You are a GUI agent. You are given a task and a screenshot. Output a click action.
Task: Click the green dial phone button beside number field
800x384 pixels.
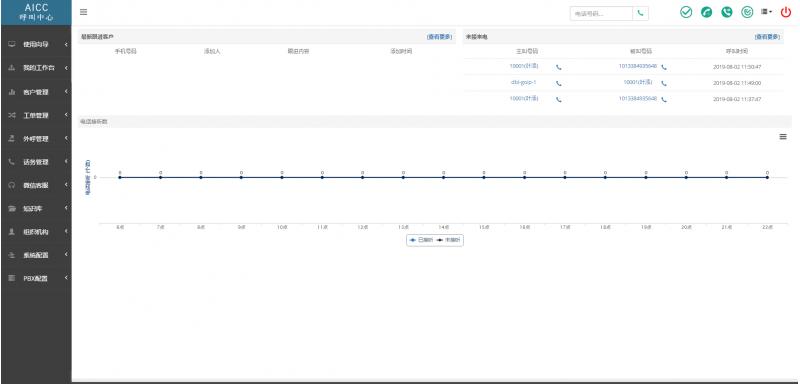[640, 13]
